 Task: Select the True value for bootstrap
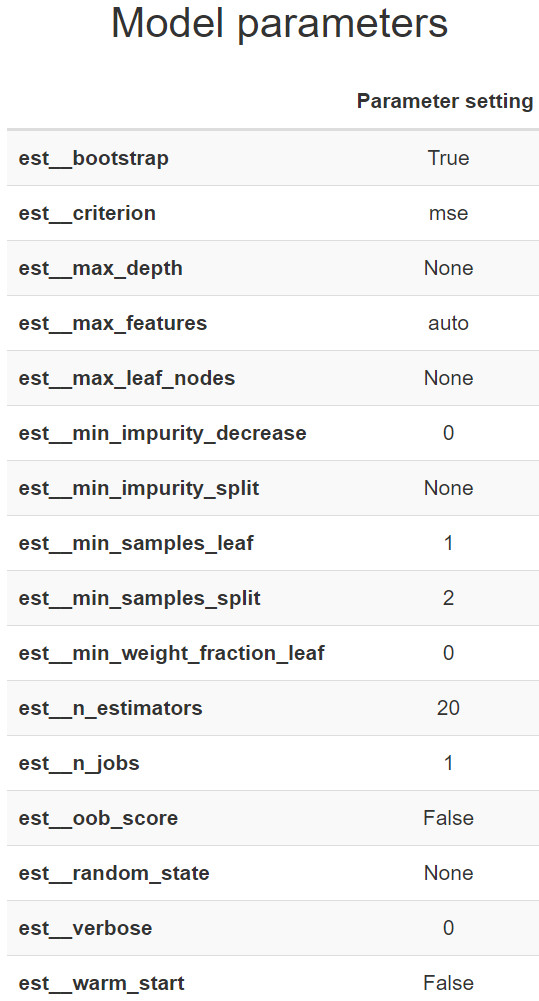click(x=448, y=158)
